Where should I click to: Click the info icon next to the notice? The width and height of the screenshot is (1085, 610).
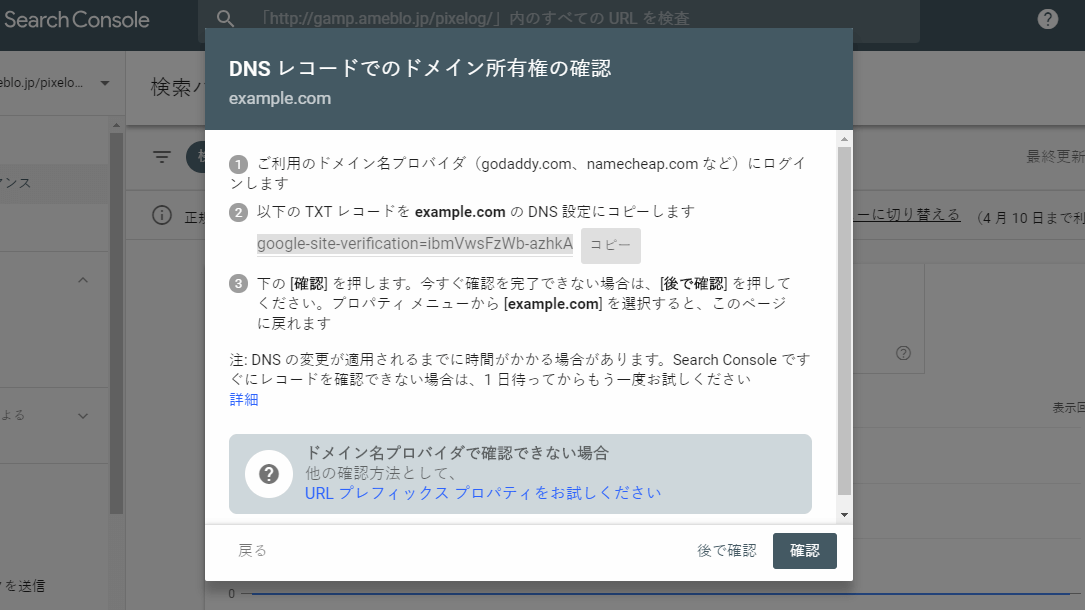point(162,215)
